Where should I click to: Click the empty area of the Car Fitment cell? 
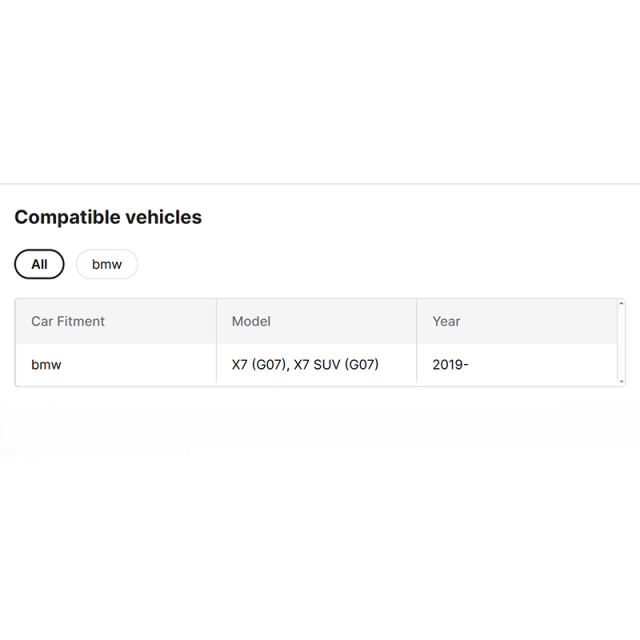click(x=139, y=364)
